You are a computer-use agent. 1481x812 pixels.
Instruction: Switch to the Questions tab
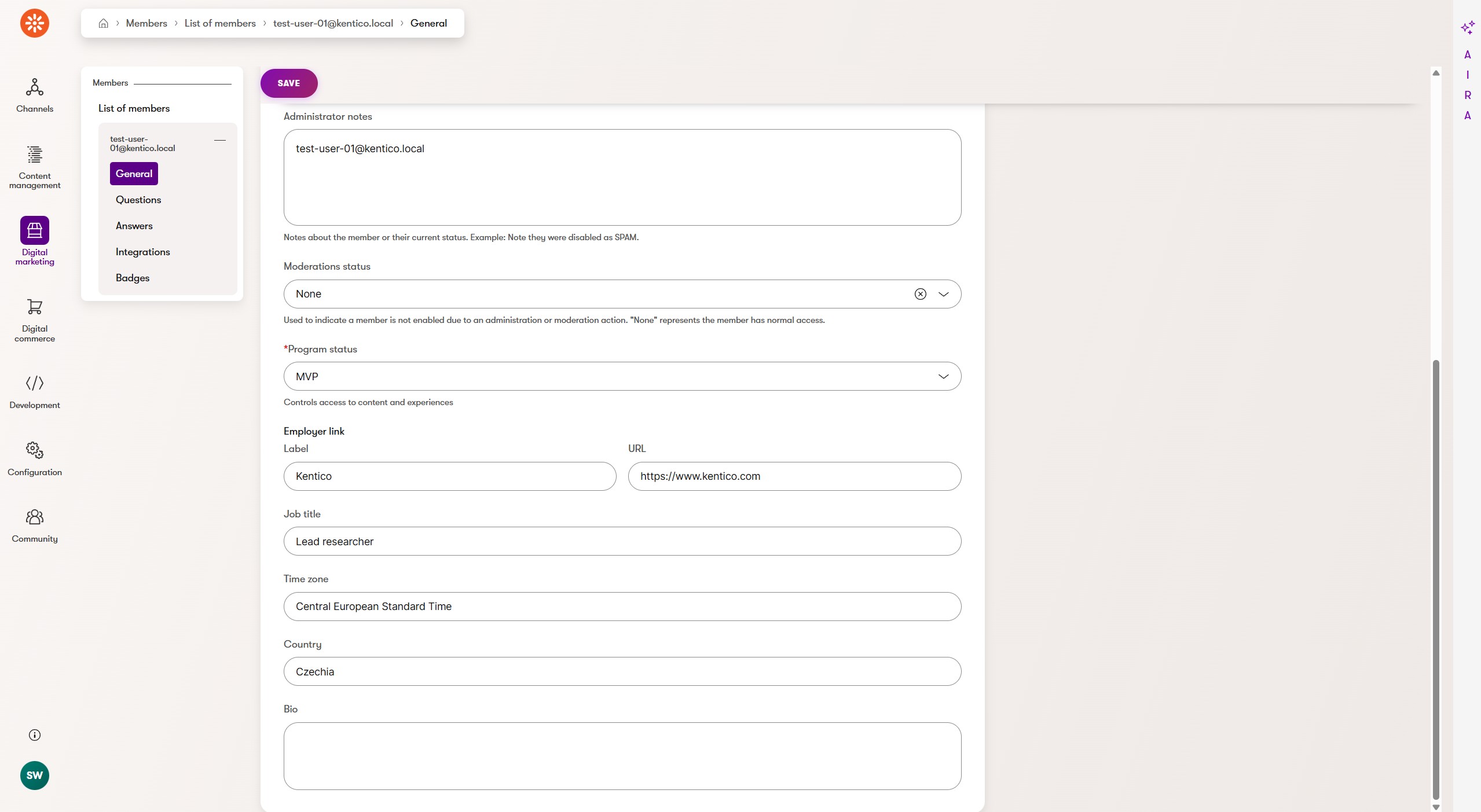(x=138, y=200)
